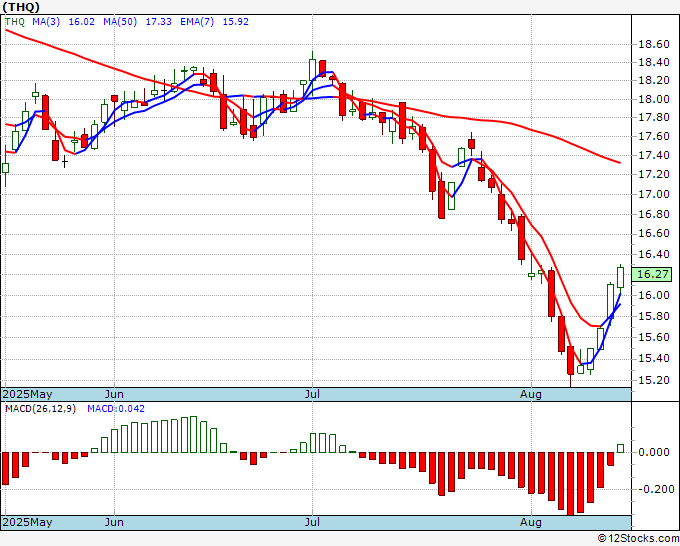Open the 12Stocks.com copyright link

point(638,538)
